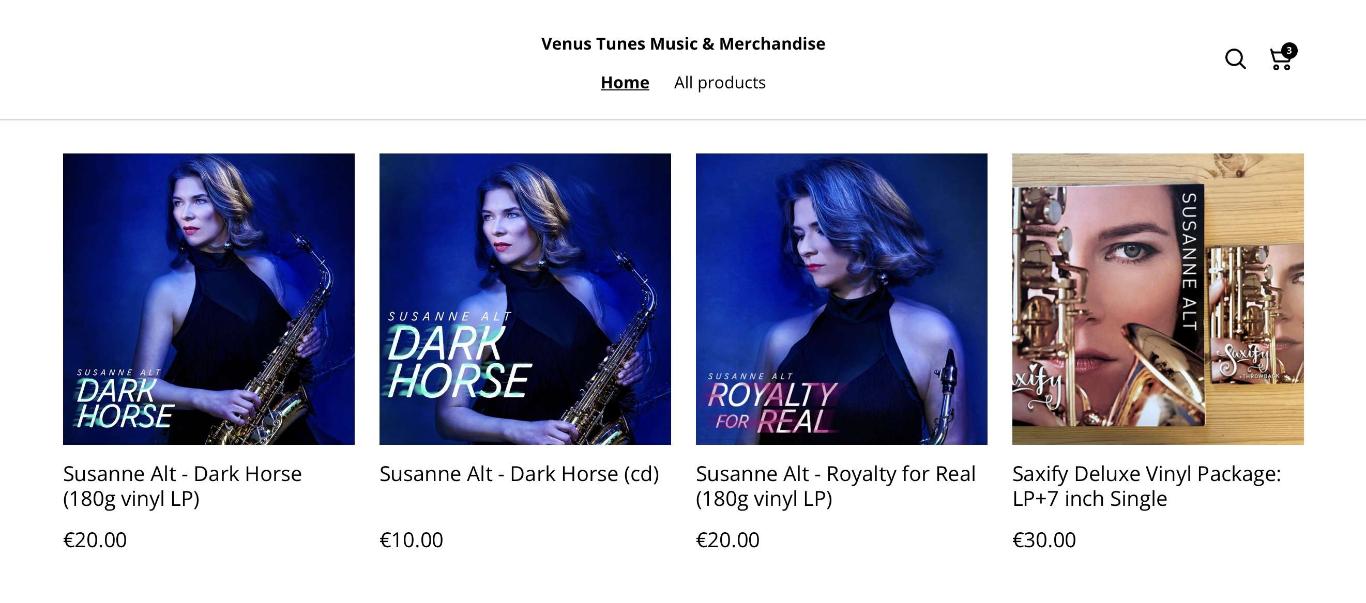Open the All products menu item
Screen dimensions: 1366x603
[720, 83]
